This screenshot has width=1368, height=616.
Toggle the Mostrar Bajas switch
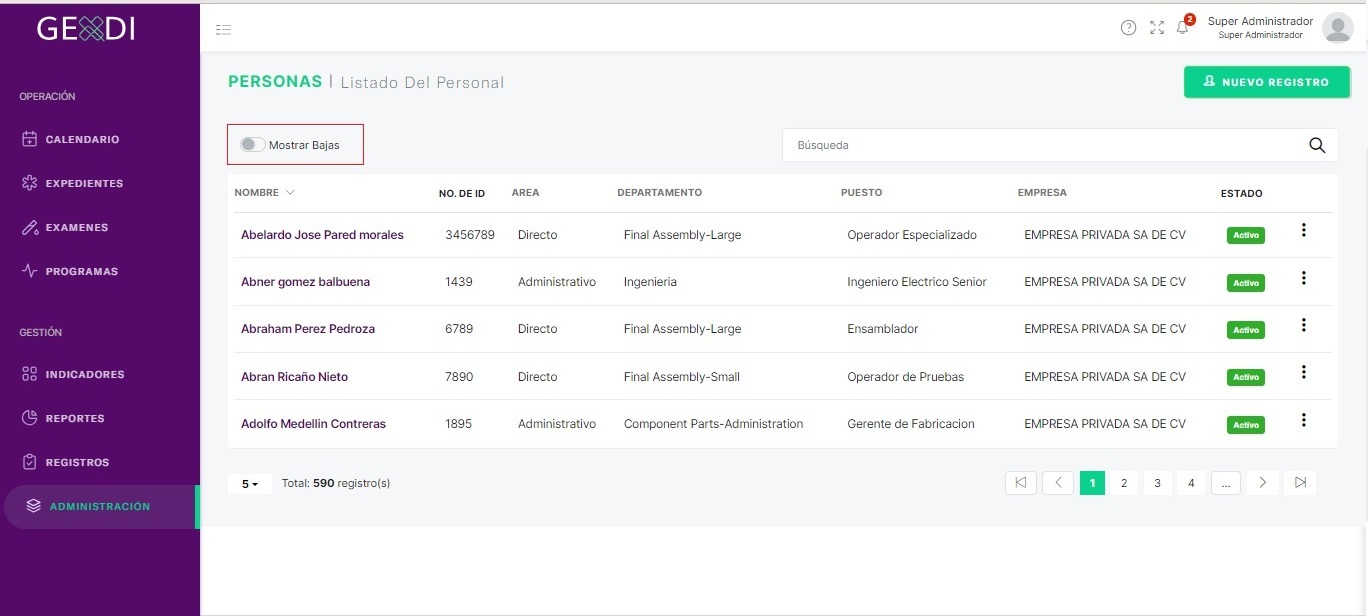click(253, 145)
